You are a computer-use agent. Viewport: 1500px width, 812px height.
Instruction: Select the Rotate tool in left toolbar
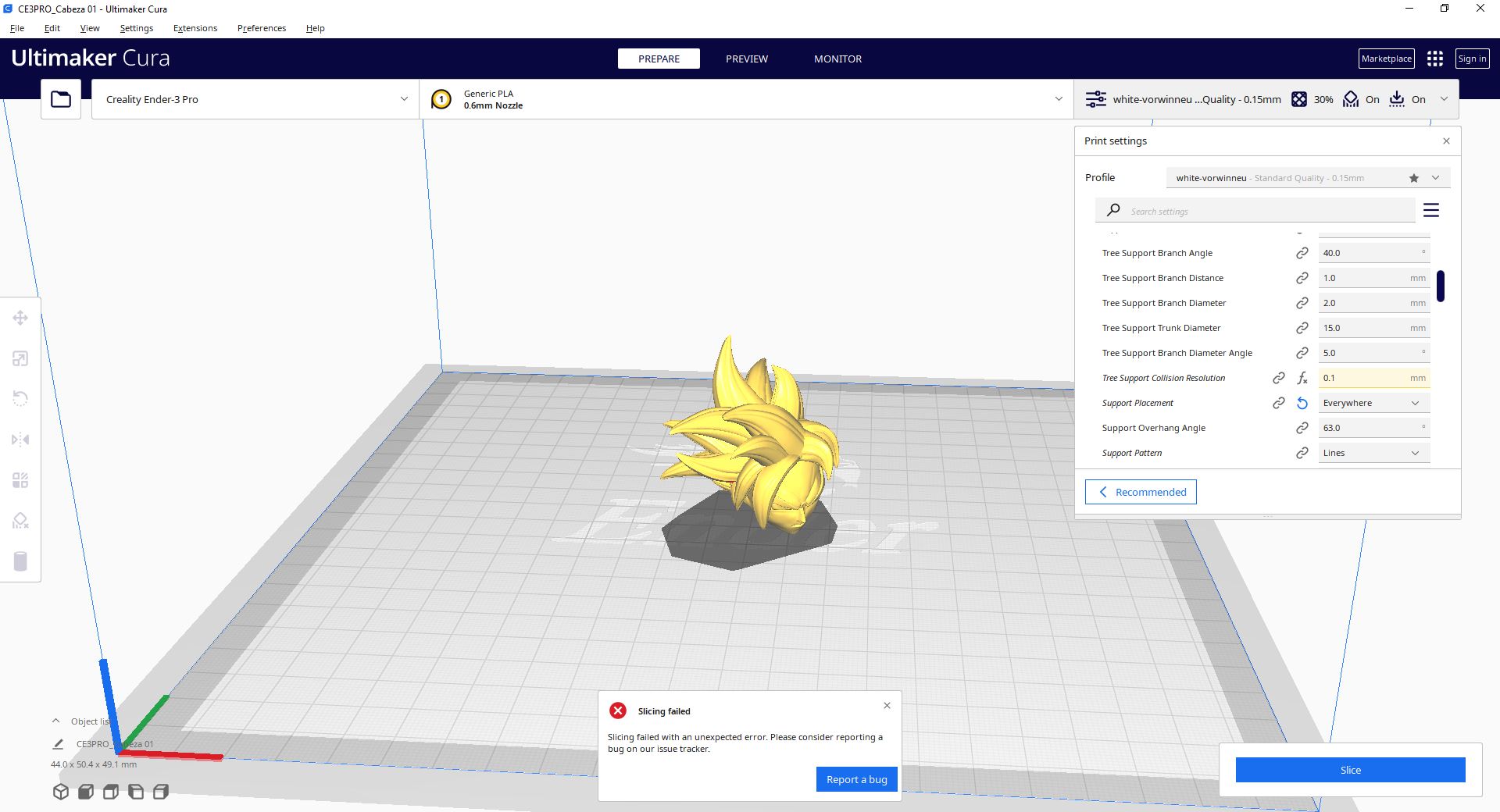pyautogui.click(x=20, y=399)
